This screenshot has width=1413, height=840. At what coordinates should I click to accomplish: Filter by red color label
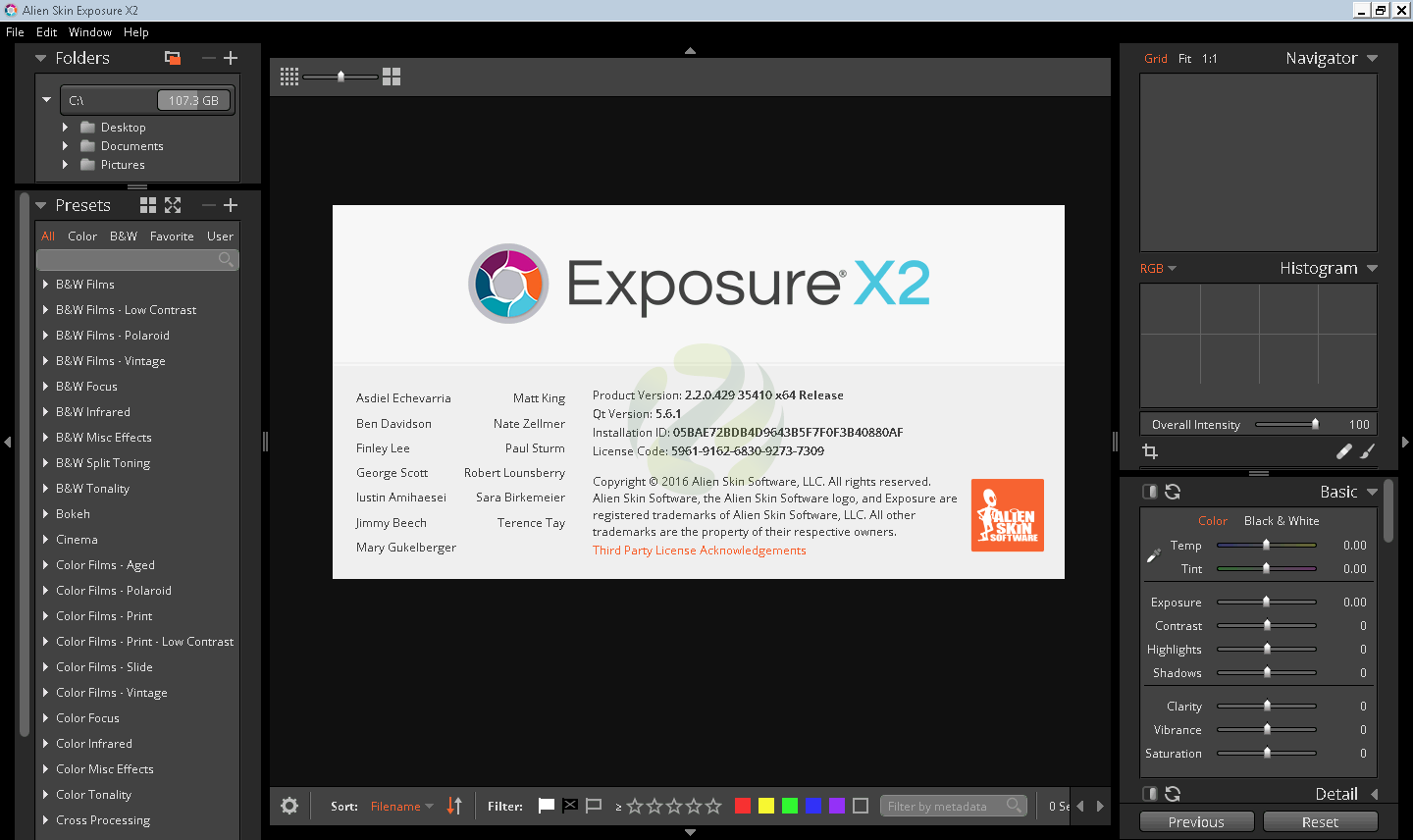coord(743,806)
